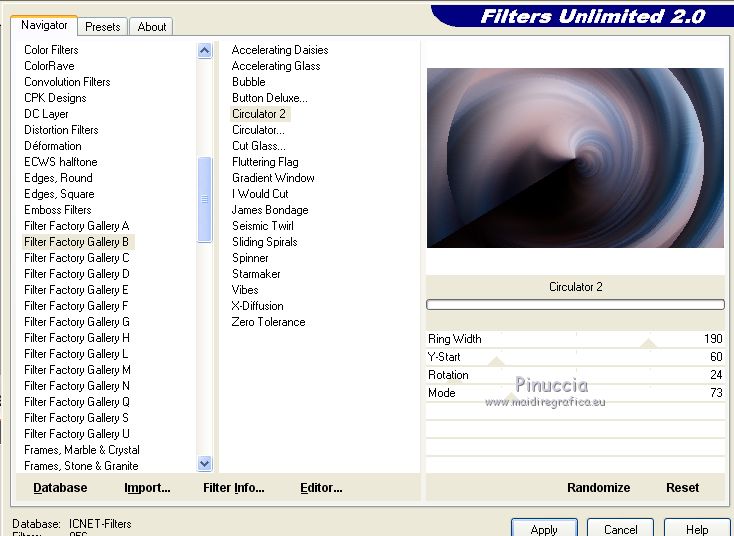734x536 pixels.
Task: Select Edges, Square category
Action: [x=59, y=193]
